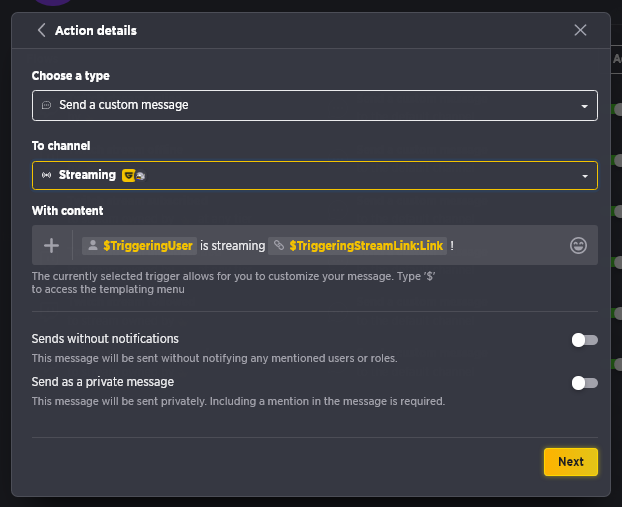622x507 pixels.
Task: Click the streaming broadcast icon in channel field
Action: tap(46, 175)
